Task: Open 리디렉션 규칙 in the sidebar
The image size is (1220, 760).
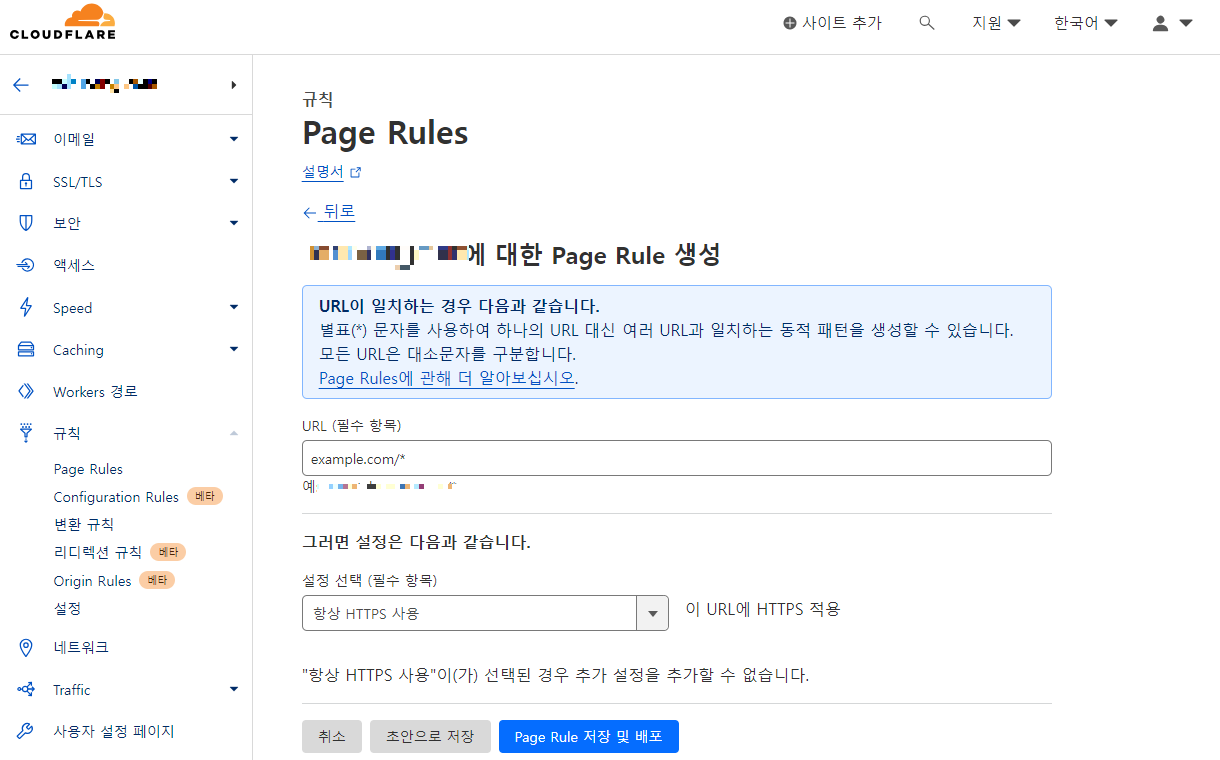Action: [98, 552]
